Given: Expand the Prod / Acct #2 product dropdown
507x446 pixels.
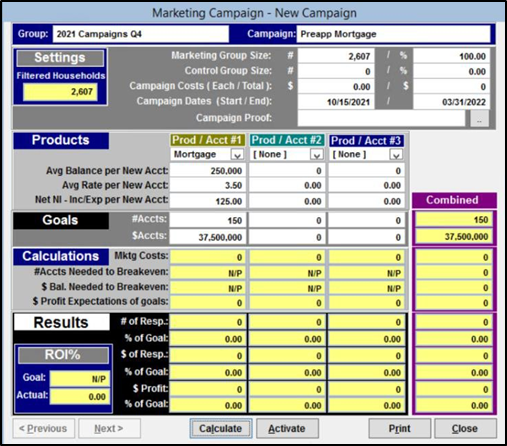Looking at the screenshot, I should [317, 155].
